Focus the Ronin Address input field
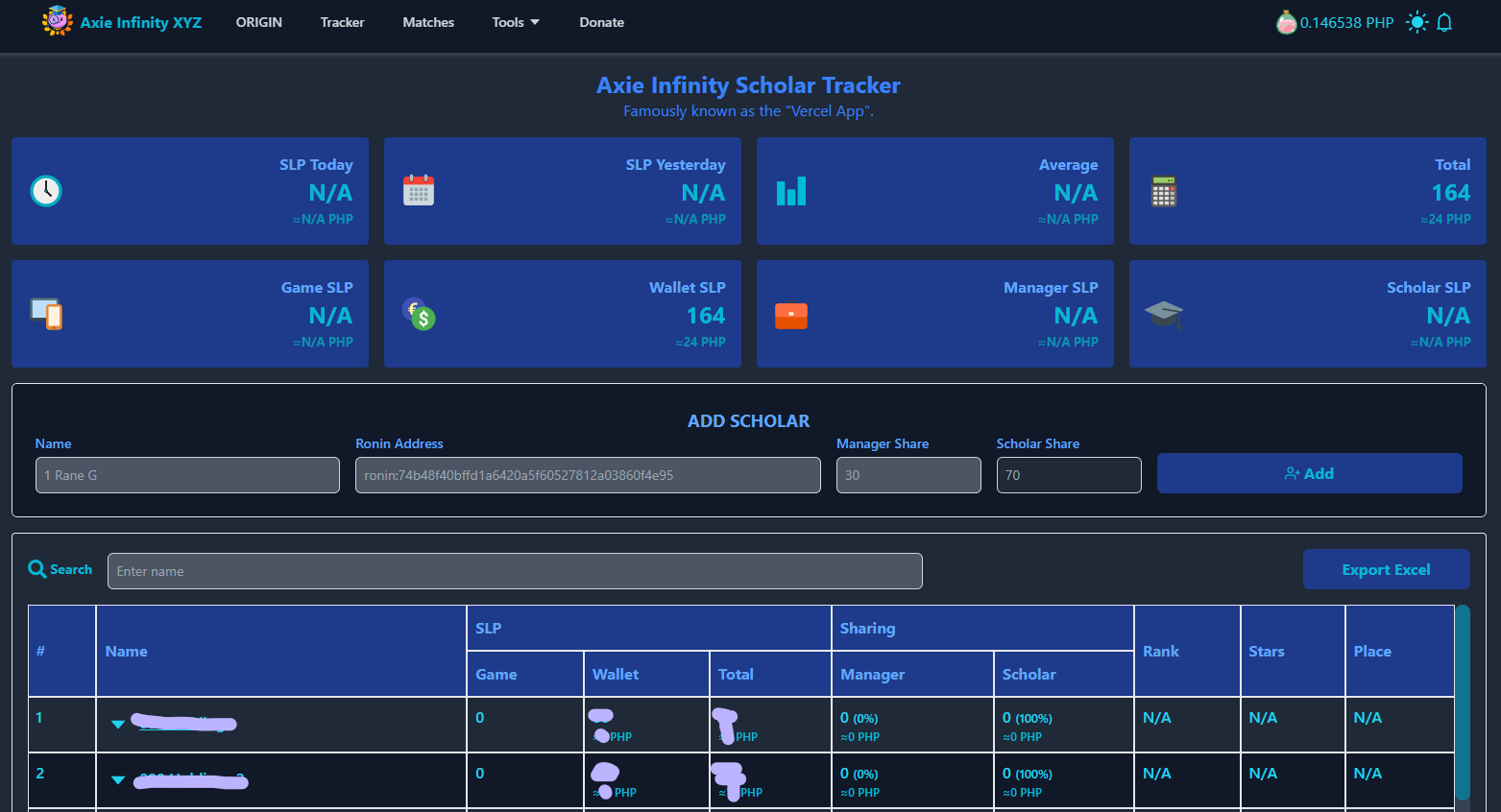Screen dimensions: 1501x812 point(588,475)
